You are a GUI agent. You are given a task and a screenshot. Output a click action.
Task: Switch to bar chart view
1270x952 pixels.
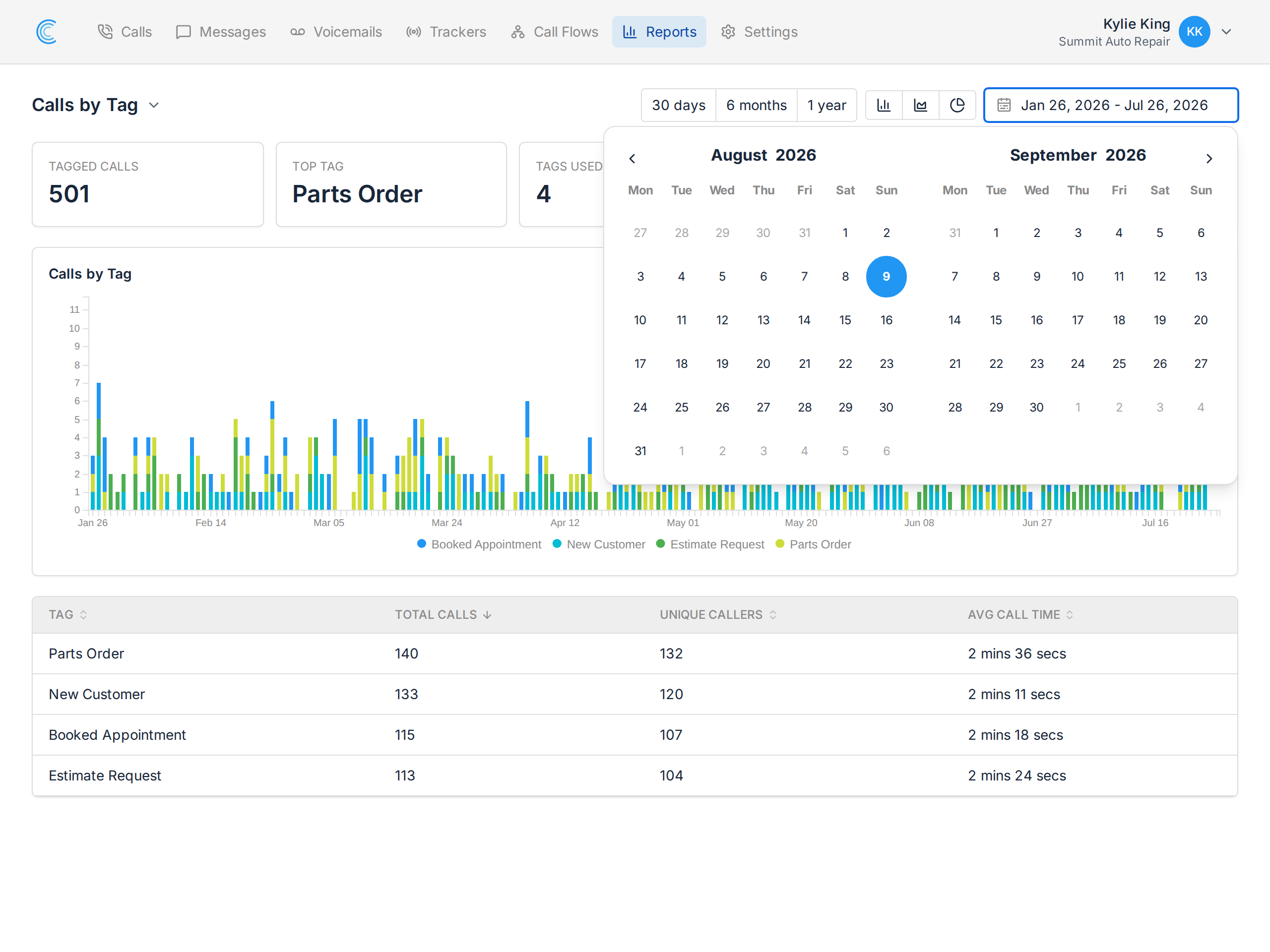pyautogui.click(x=884, y=105)
